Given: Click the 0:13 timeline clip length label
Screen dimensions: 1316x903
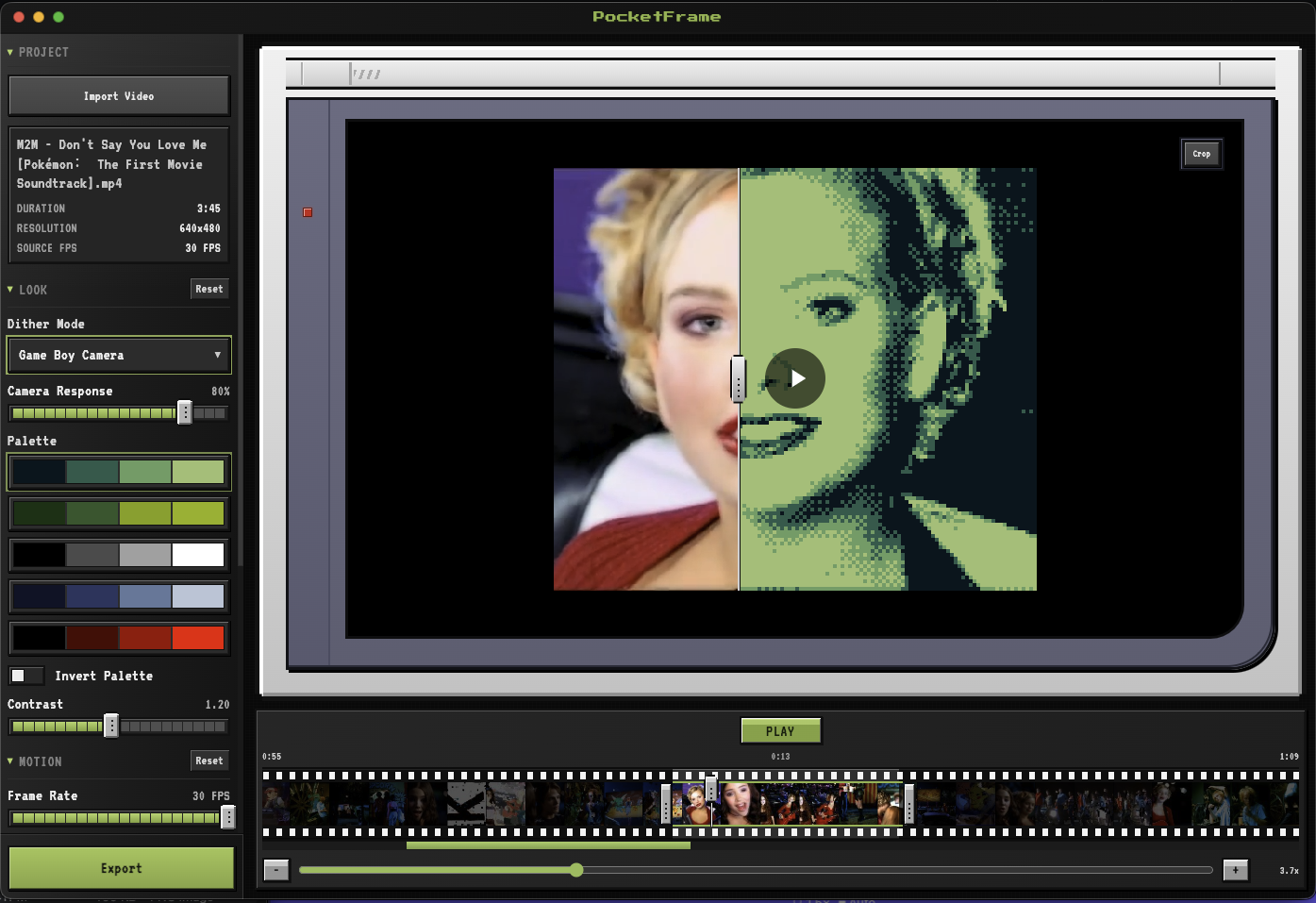Looking at the screenshot, I should click(x=780, y=757).
